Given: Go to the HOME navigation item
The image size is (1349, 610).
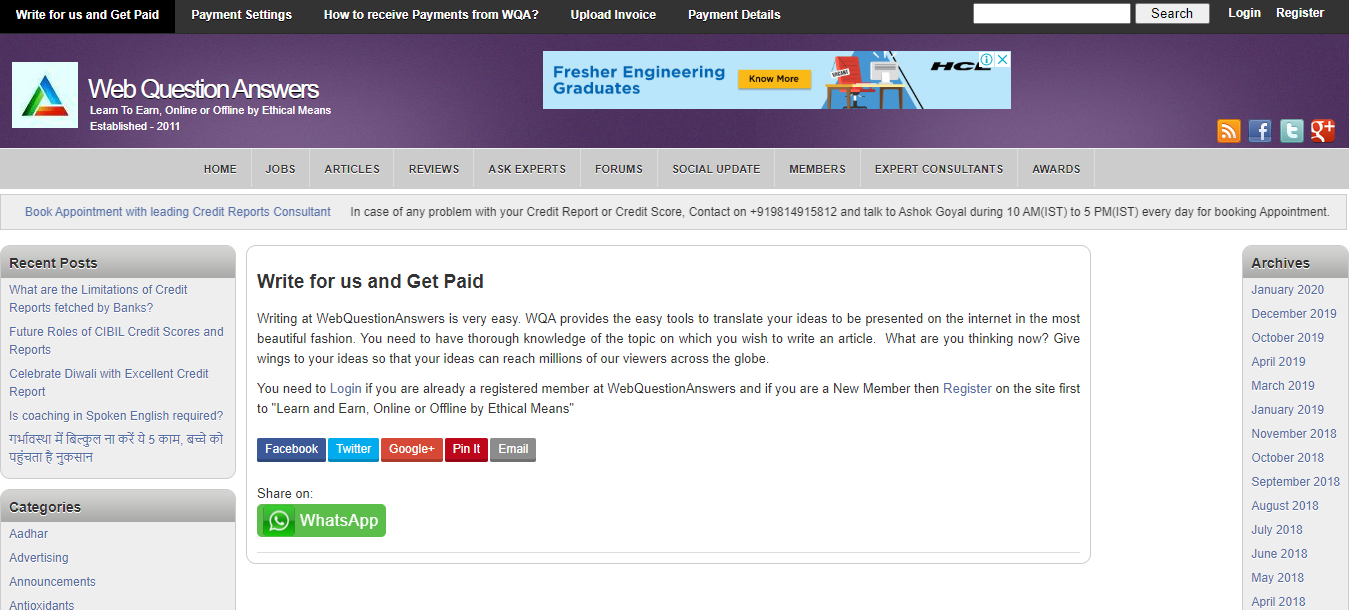Looking at the screenshot, I should coord(220,169).
